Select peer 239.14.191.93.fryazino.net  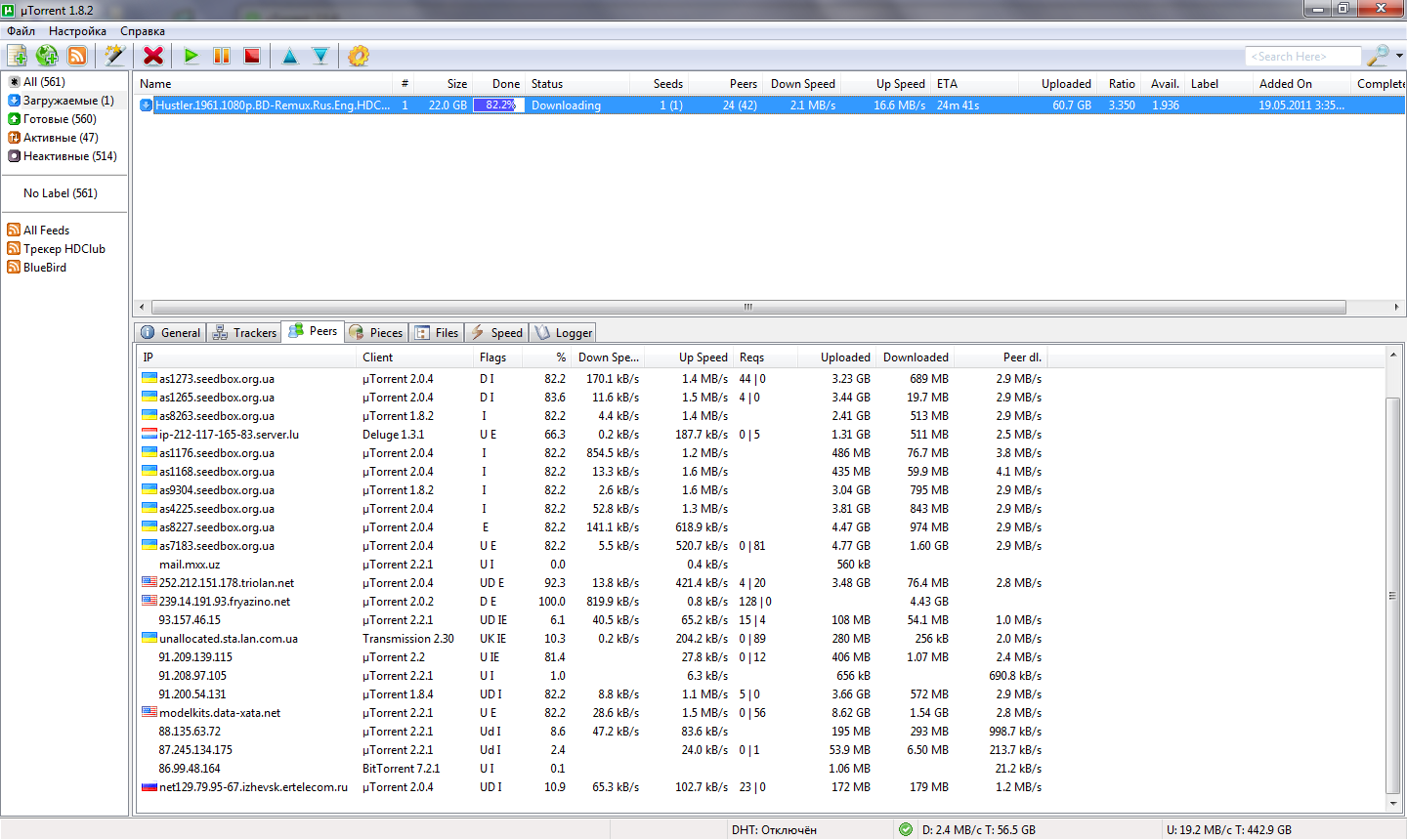(x=225, y=602)
